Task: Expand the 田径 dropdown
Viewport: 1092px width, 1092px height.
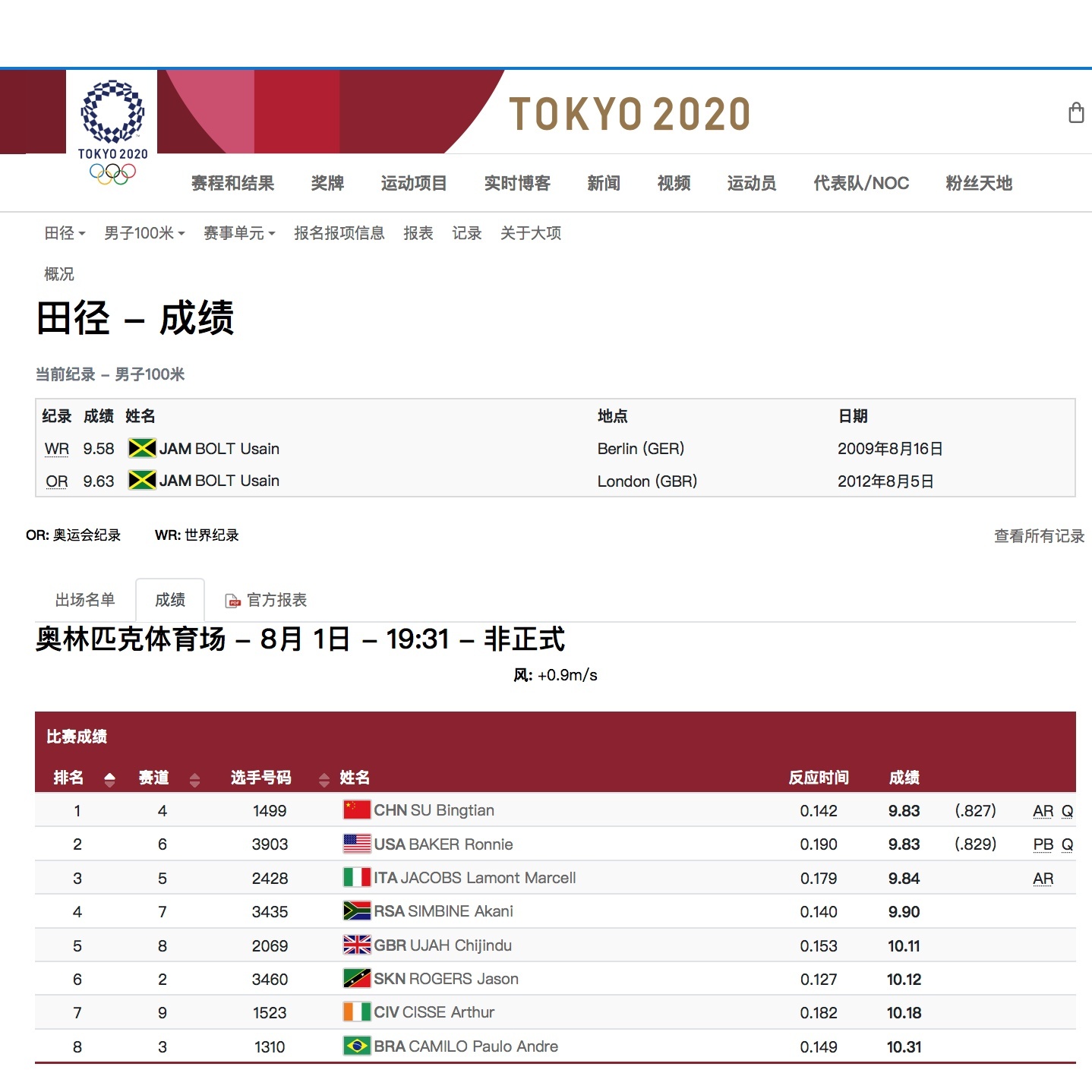Action: click(x=65, y=233)
